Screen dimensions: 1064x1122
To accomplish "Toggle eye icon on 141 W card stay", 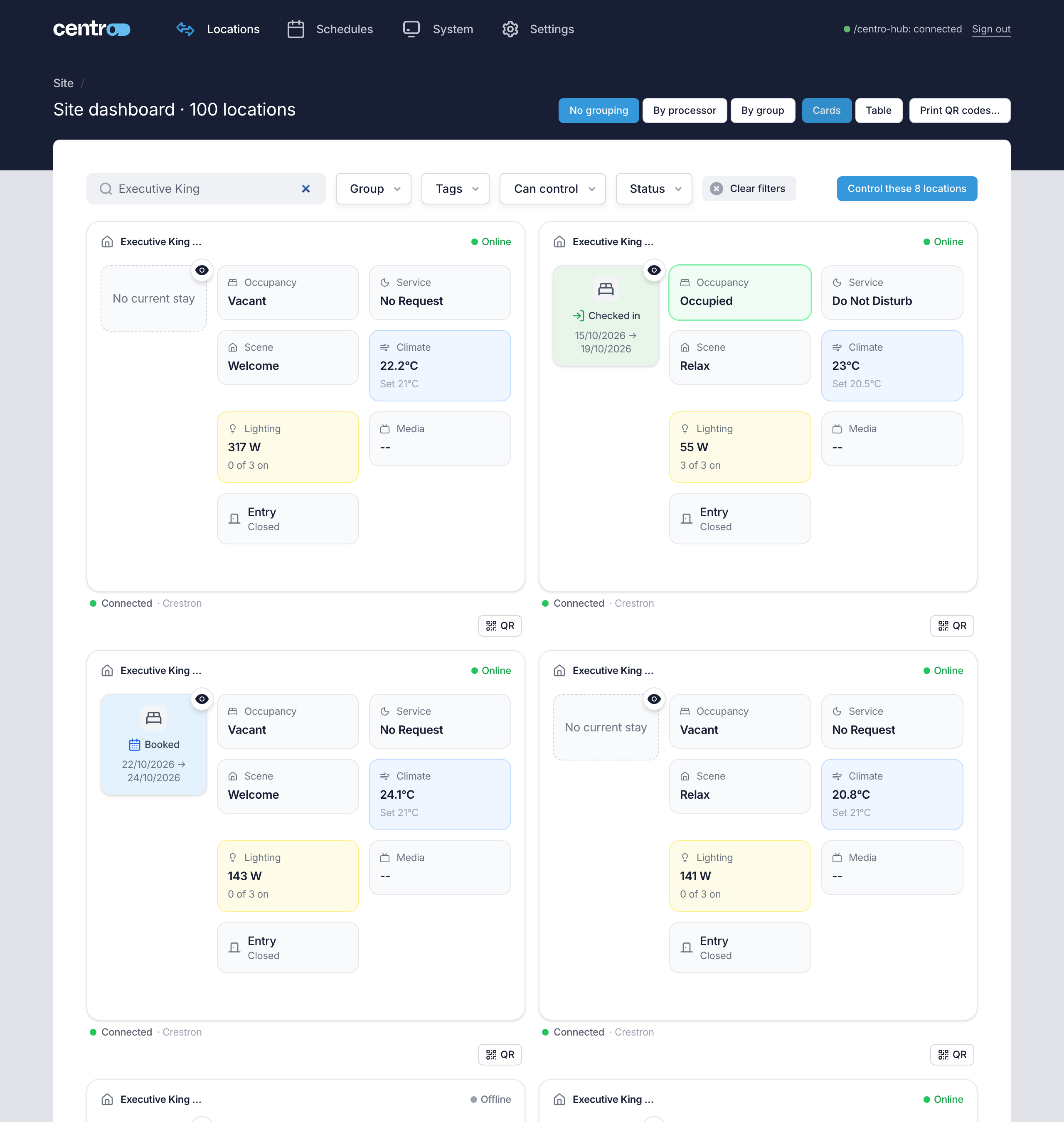I will [654, 699].
